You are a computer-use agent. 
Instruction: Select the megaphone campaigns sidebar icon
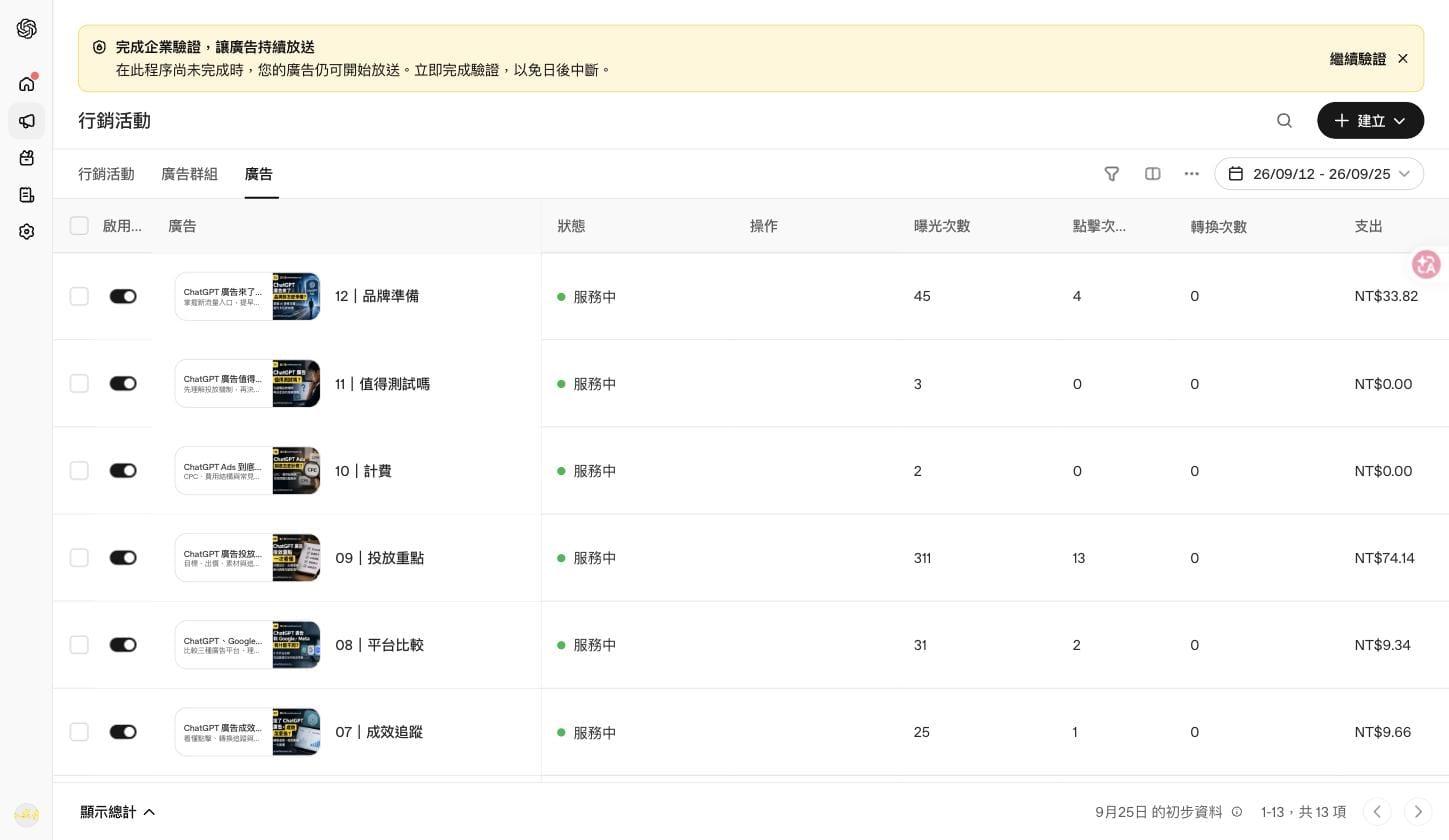coord(27,121)
